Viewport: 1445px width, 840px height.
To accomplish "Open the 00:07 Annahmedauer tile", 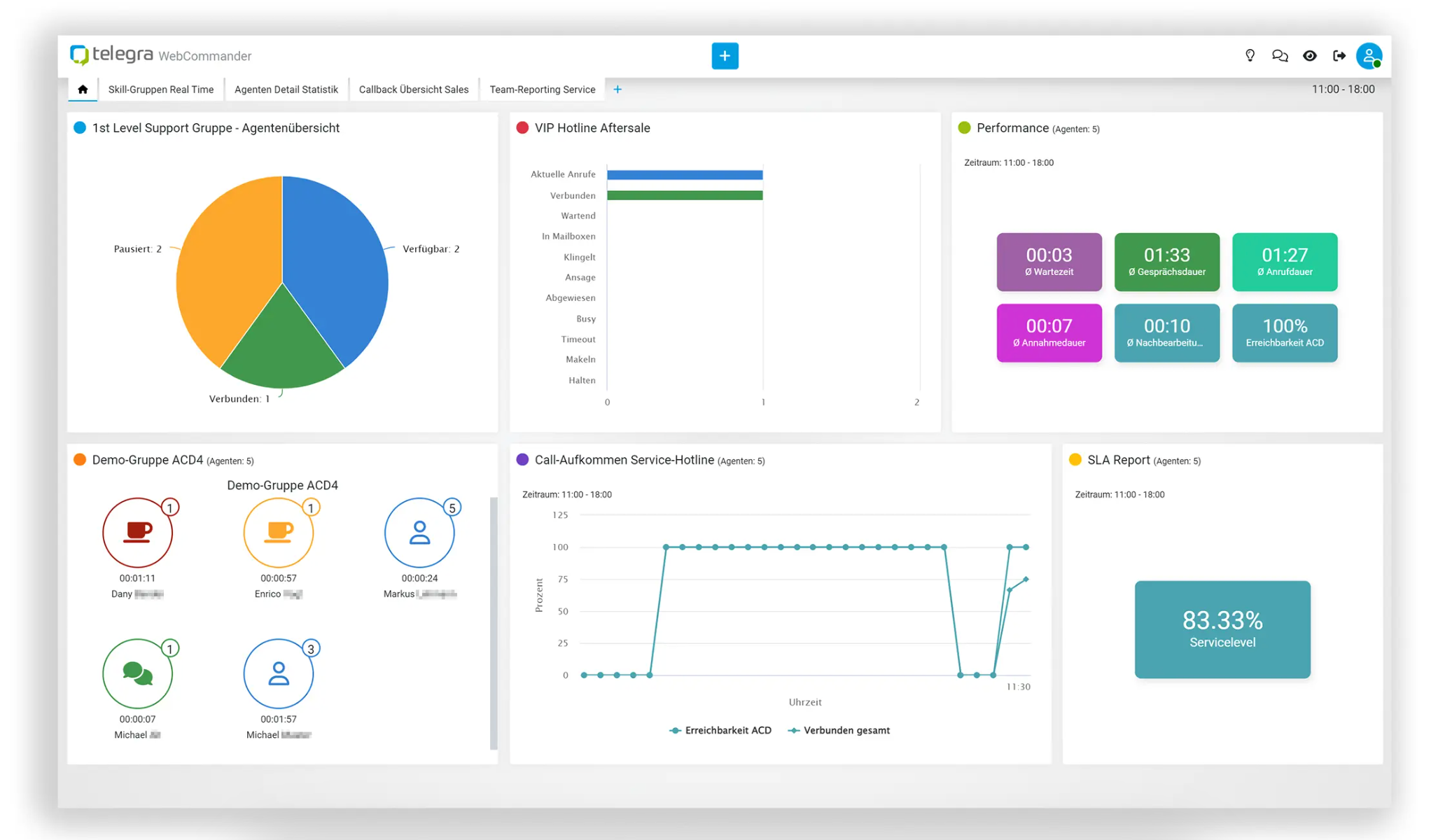I will click(x=1049, y=332).
